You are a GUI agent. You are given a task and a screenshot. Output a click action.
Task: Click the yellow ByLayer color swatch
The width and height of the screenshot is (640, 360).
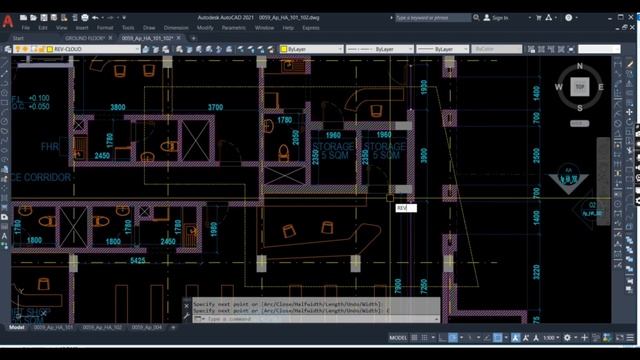(284, 49)
